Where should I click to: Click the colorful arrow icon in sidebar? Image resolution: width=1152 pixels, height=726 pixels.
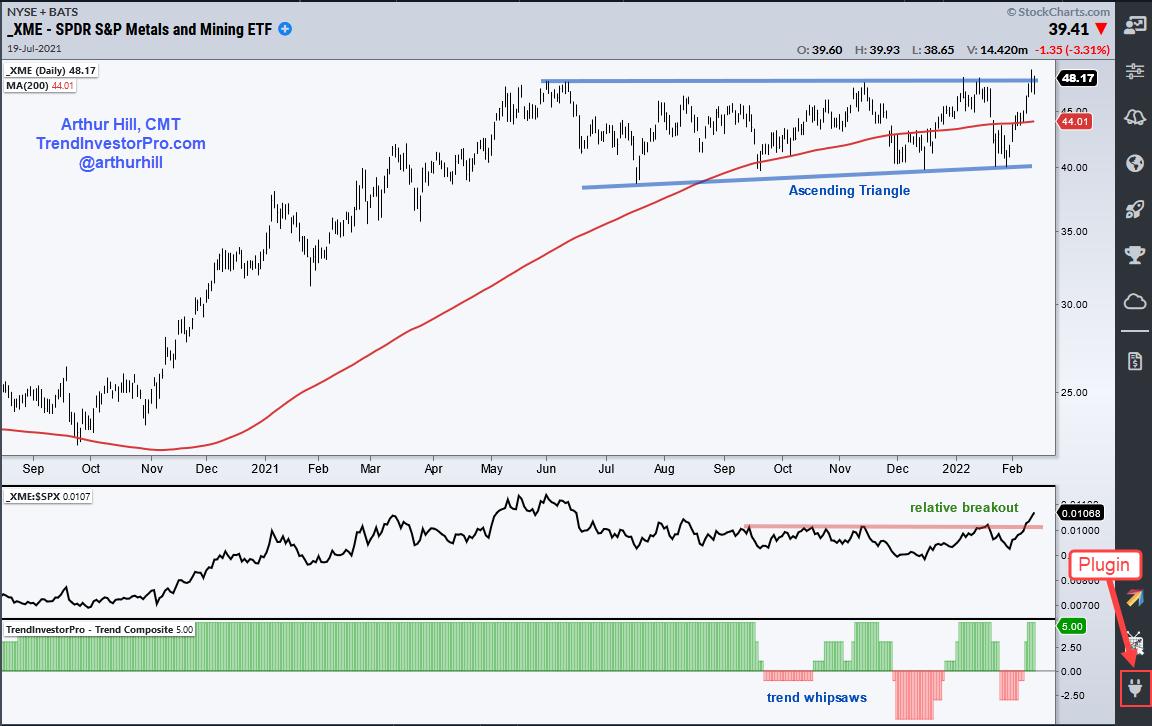1135,598
